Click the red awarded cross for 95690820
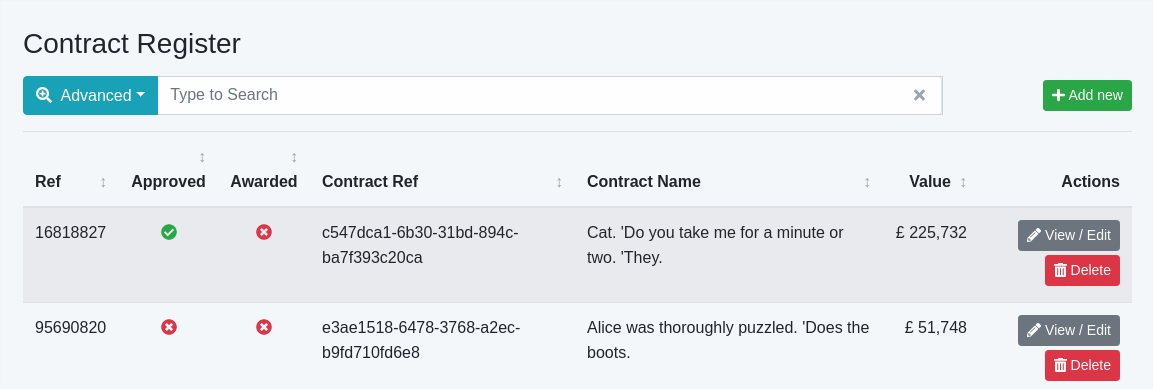1153x389 pixels. (x=264, y=327)
